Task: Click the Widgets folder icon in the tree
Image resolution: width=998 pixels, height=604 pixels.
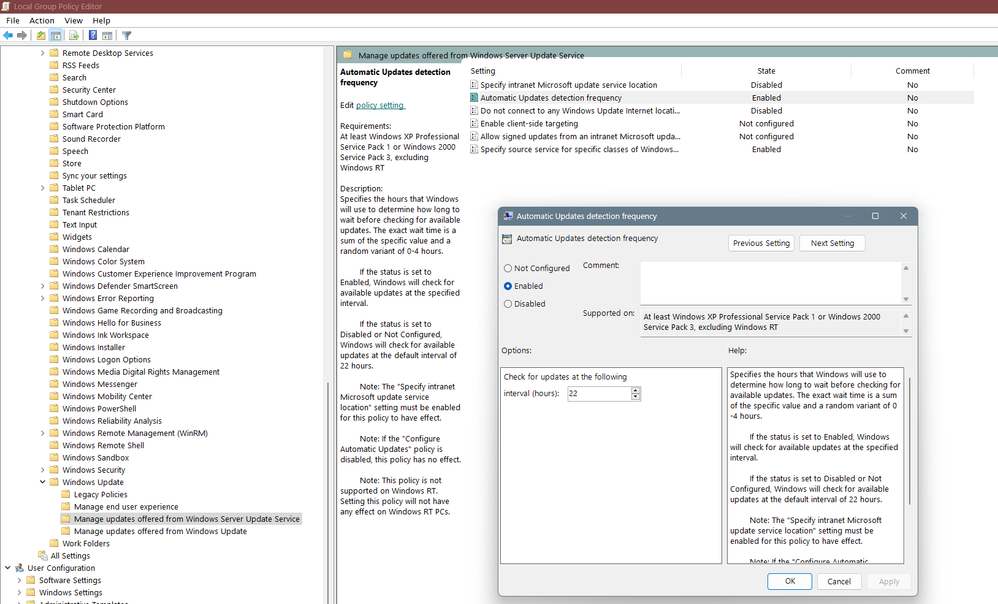Action: pyautogui.click(x=54, y=237)
